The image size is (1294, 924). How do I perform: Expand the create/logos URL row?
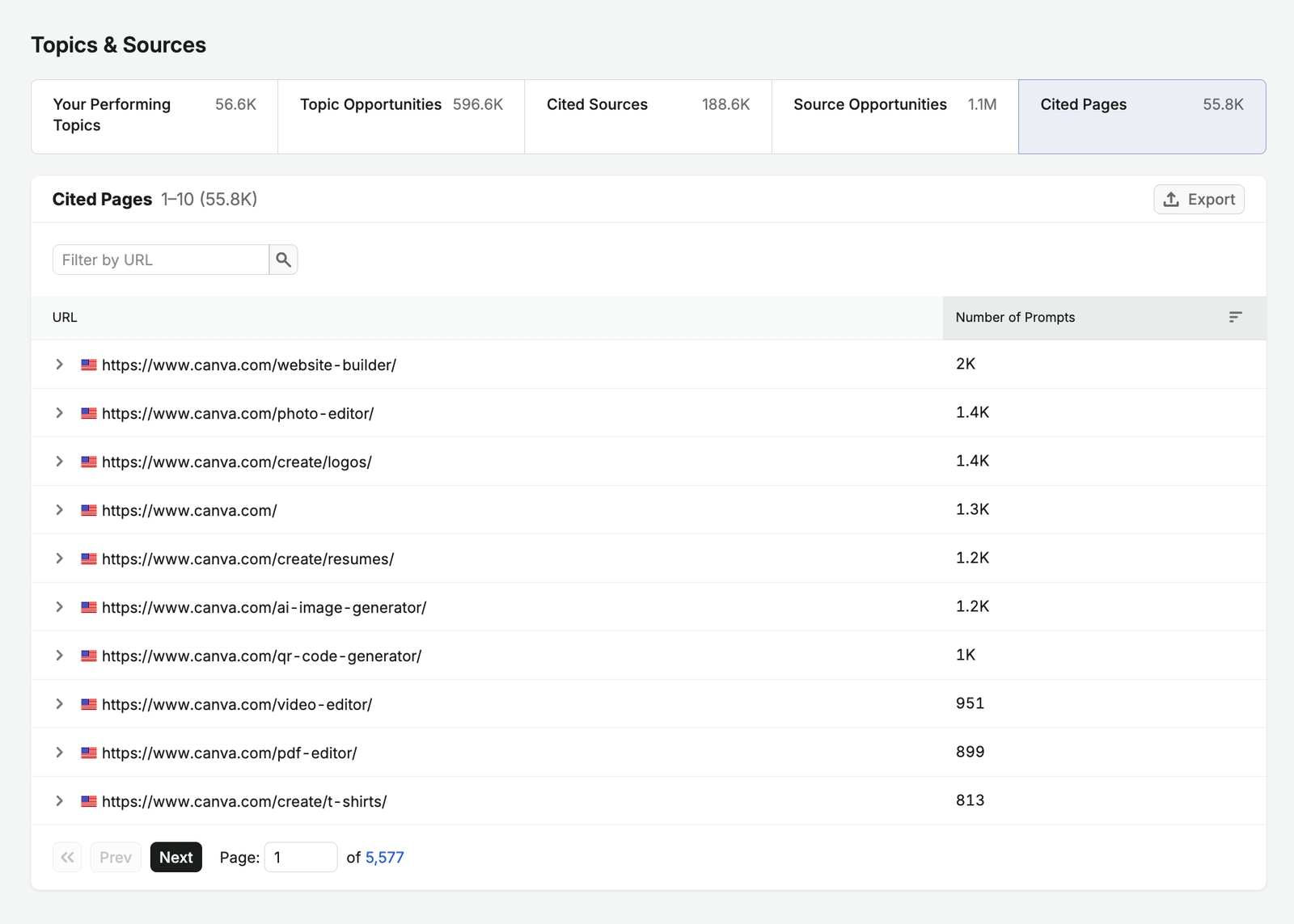pos(59,462)
